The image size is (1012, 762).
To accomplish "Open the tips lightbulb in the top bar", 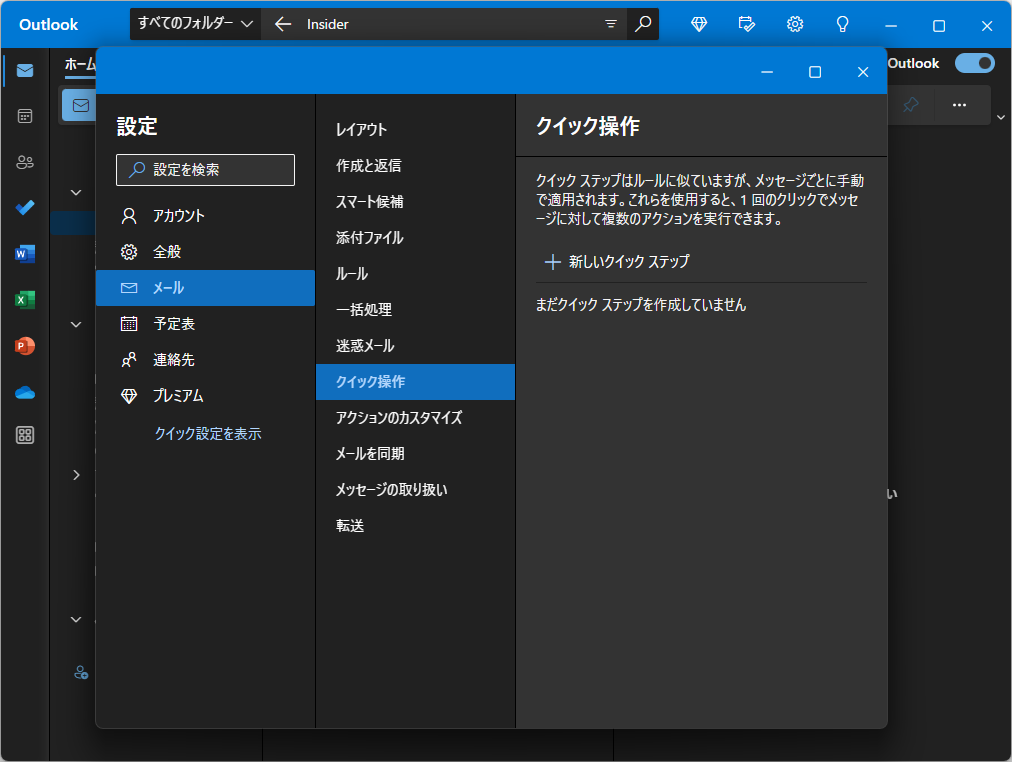I will (x=842, y=23).
